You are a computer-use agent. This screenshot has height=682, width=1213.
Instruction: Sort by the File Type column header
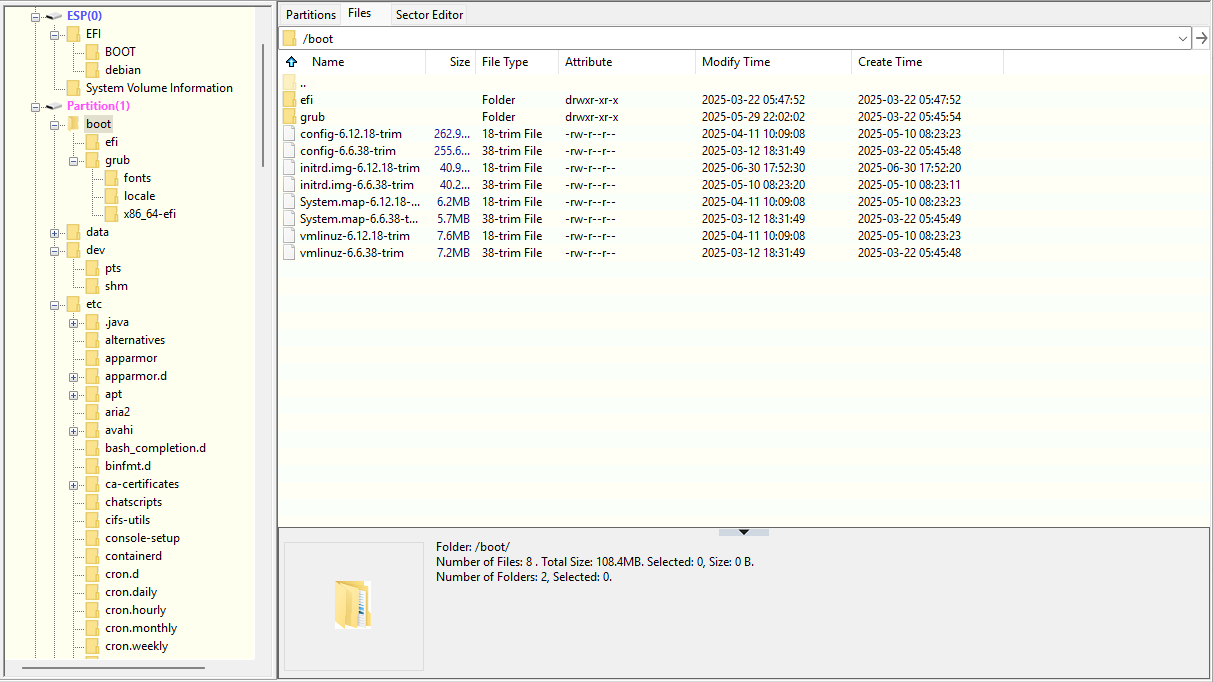tap(517, 62)
